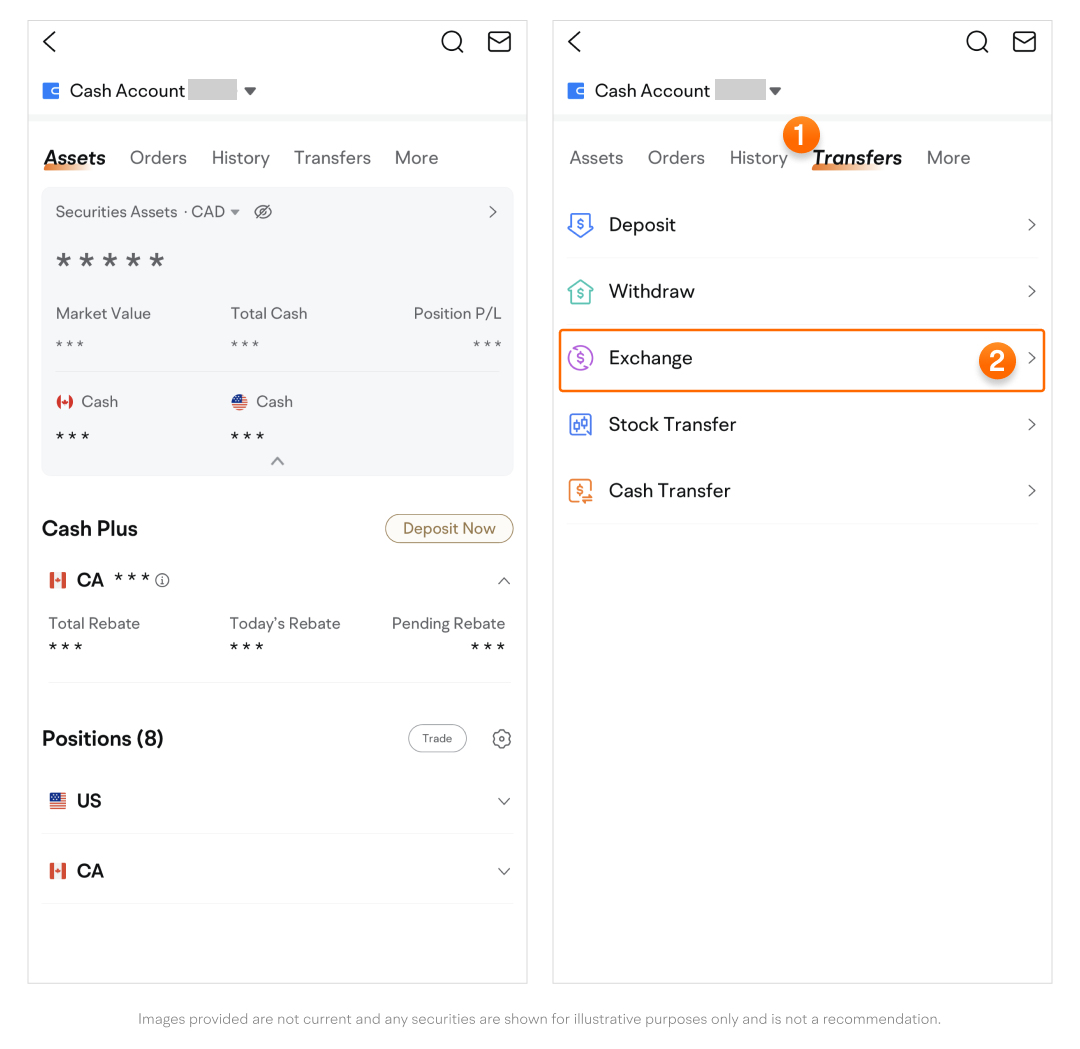Open the mail inbox on the Transfers screen
Viewport: 1080px width, 1049px height.
click(1024, 42)
